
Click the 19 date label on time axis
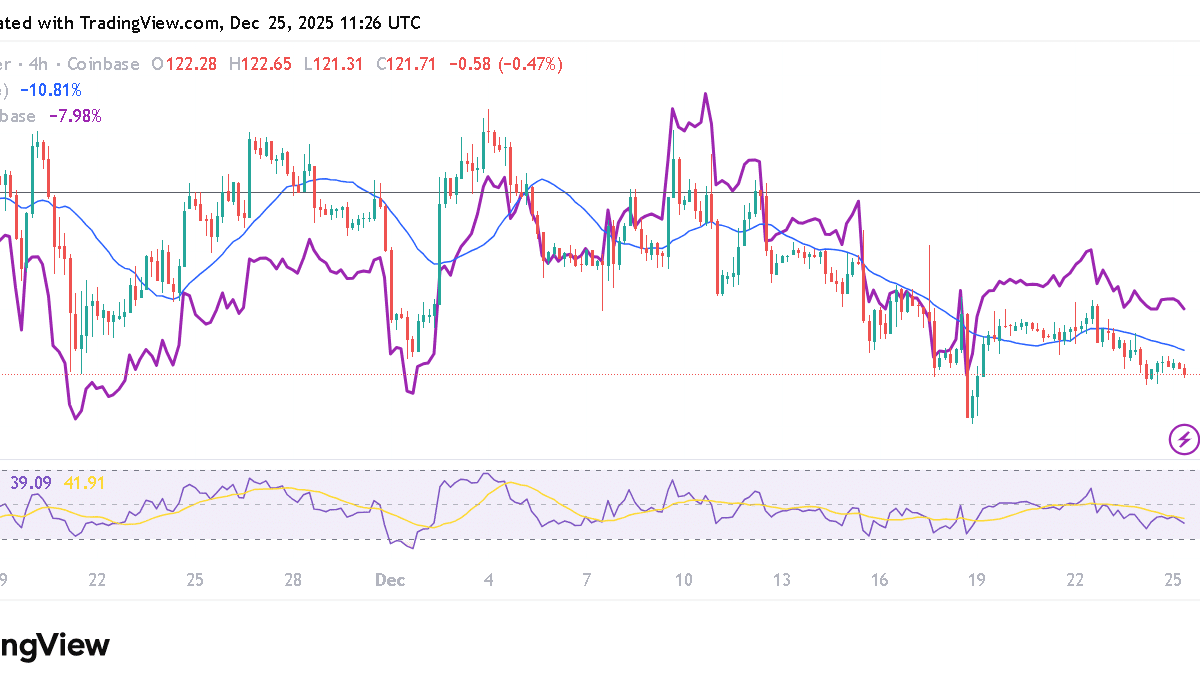coord(977,580)
